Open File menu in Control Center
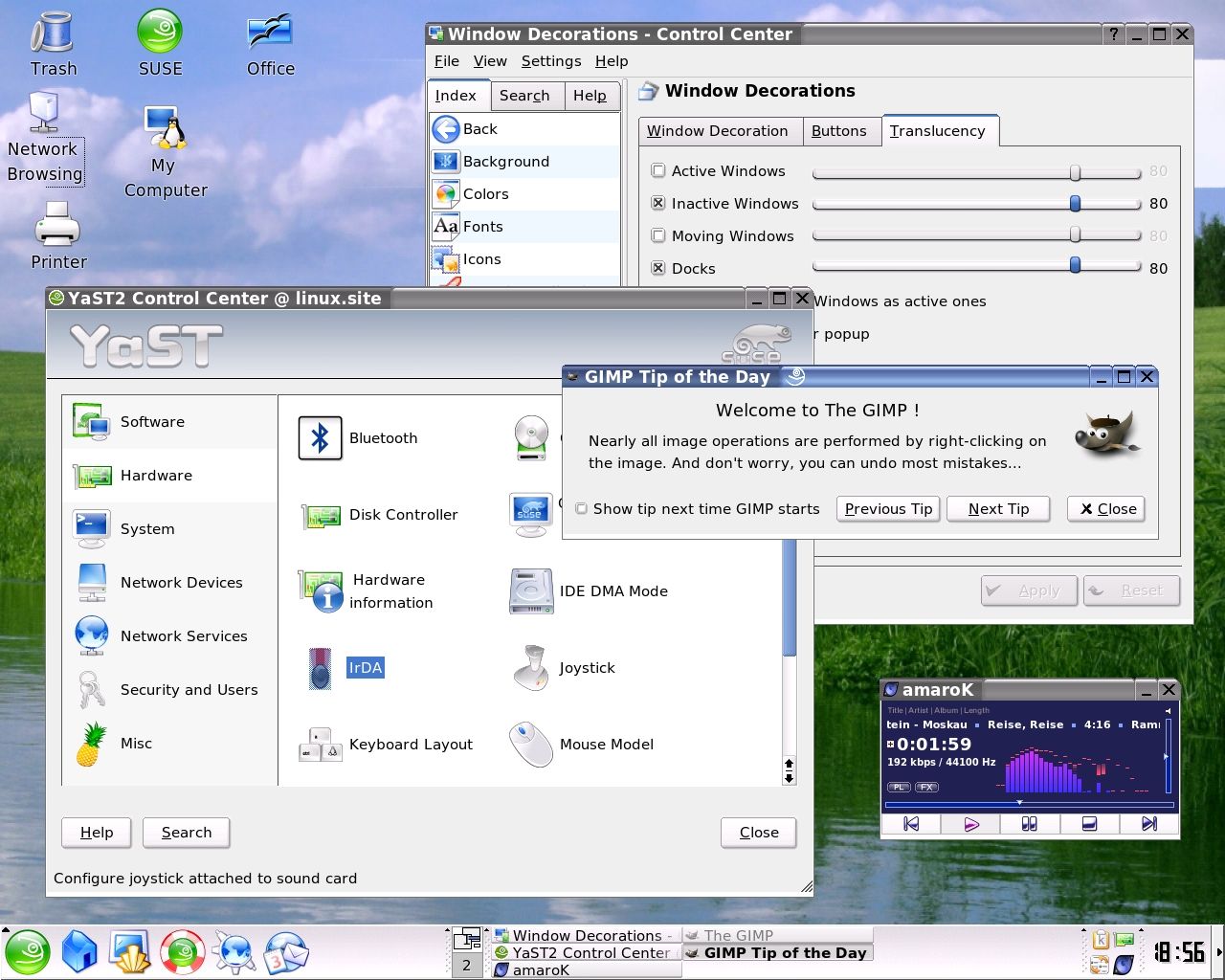Image resolution: width=1225 pixels, height=980 pixels. (447, 61)
